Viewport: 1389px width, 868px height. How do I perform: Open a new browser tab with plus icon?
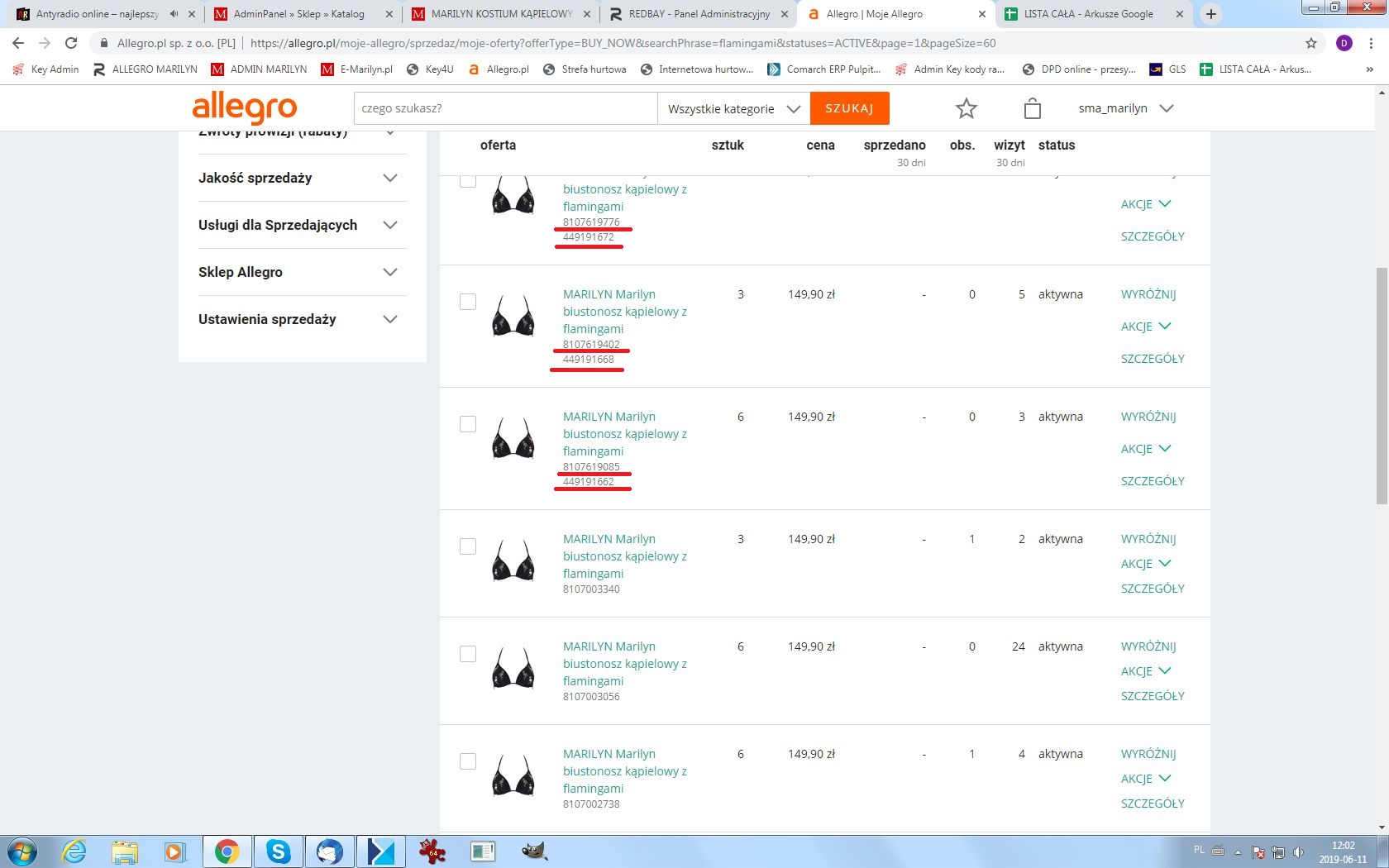[x=1210, y=14]
